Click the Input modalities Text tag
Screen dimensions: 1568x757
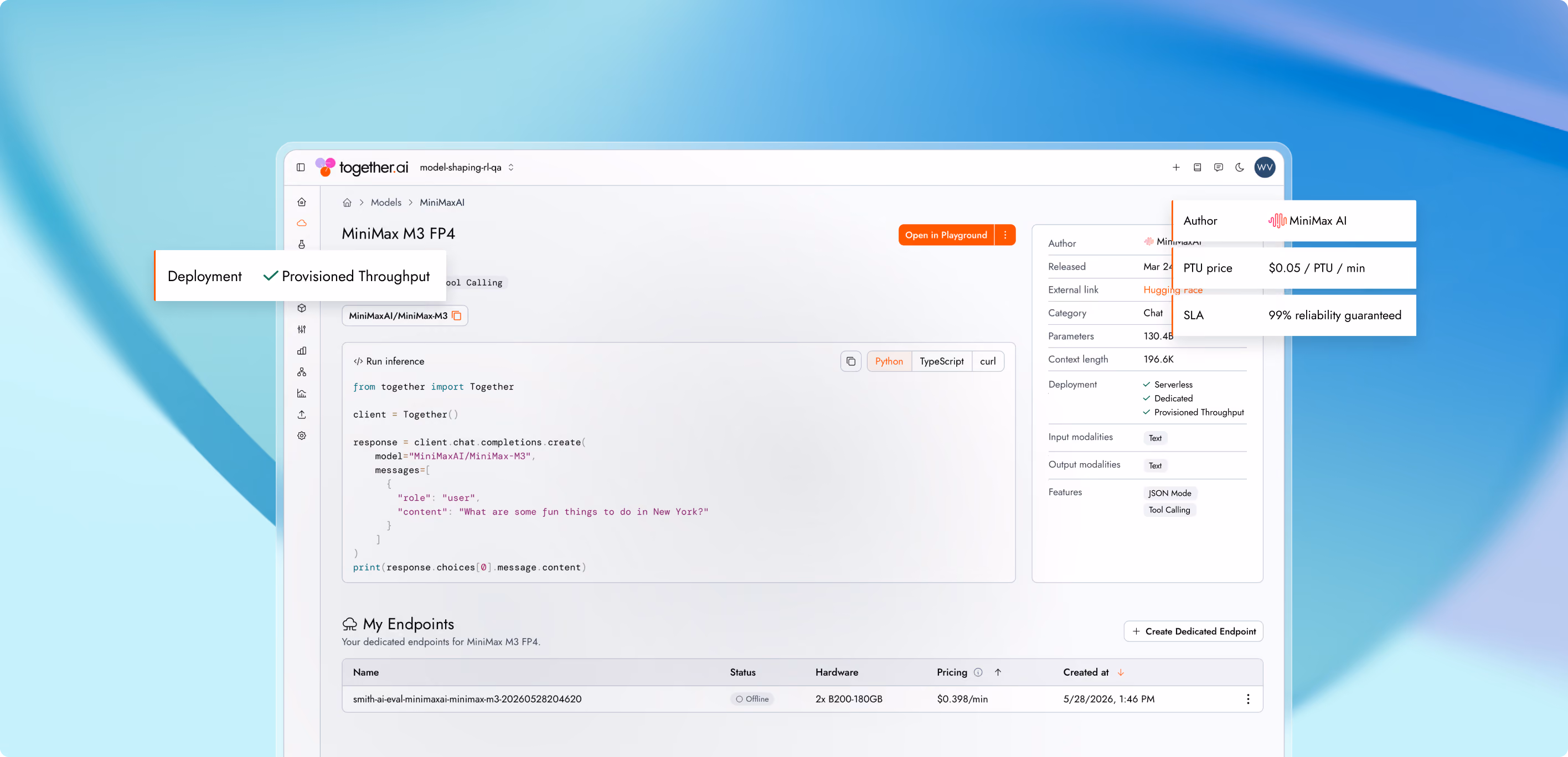1155,438
